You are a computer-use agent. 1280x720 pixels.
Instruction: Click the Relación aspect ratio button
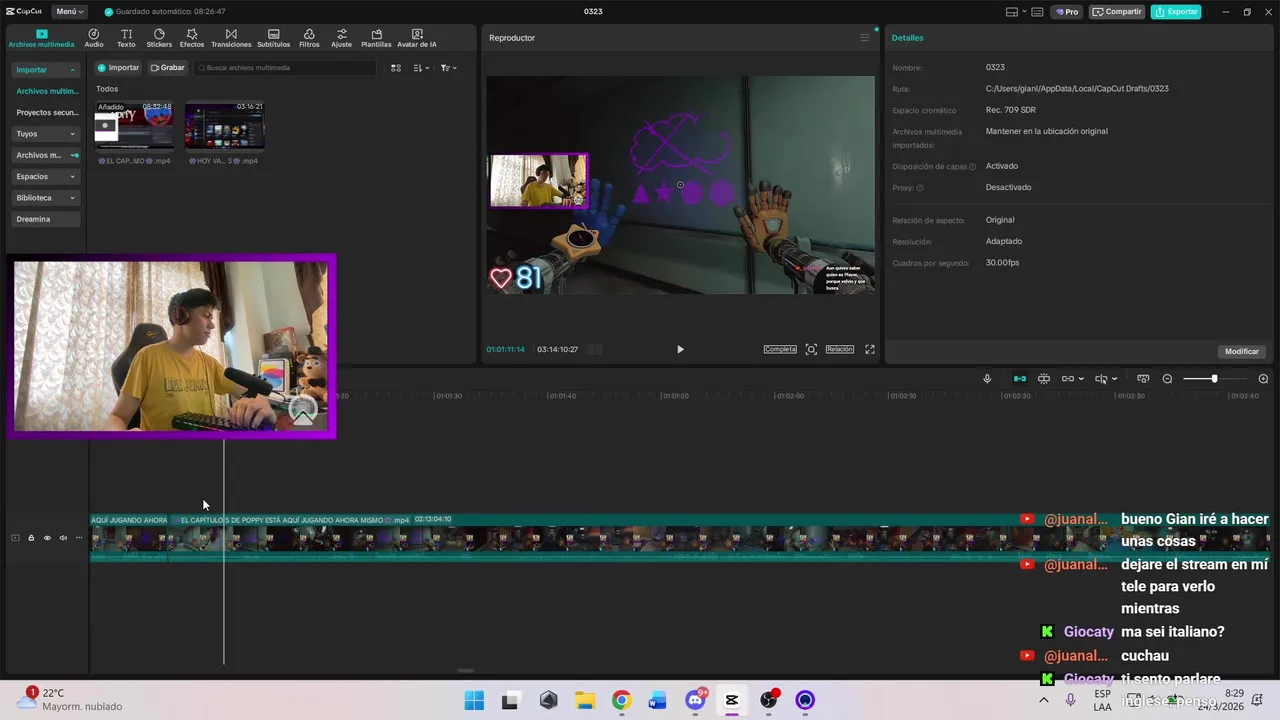point(840,349)
